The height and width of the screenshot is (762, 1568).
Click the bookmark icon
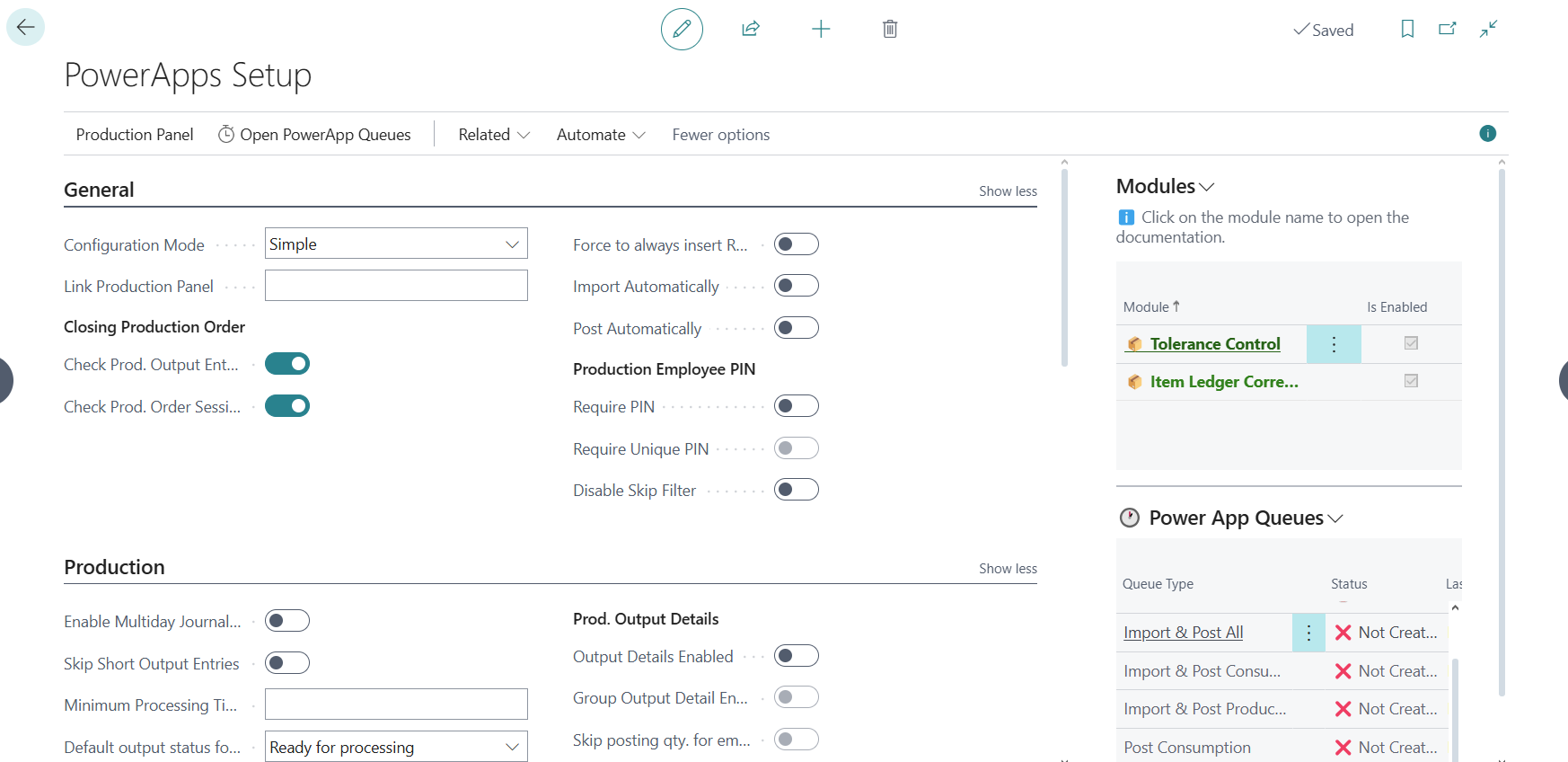pos(1407,29)
